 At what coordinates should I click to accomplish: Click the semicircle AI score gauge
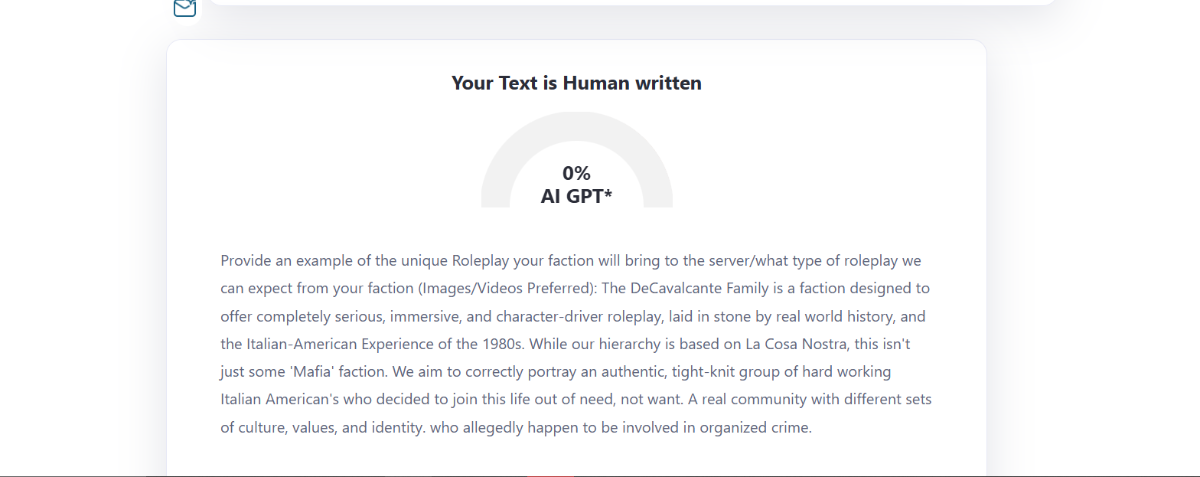577,160
